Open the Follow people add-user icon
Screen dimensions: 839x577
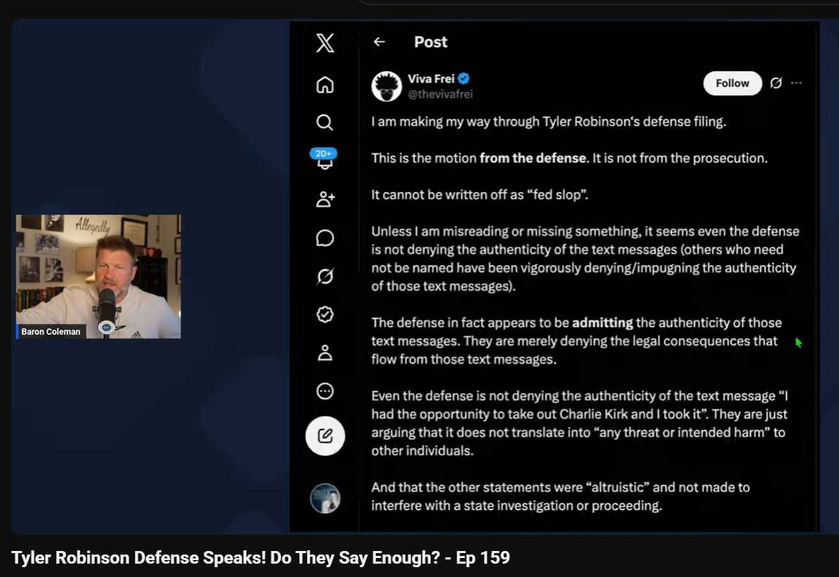coord(325,199)
